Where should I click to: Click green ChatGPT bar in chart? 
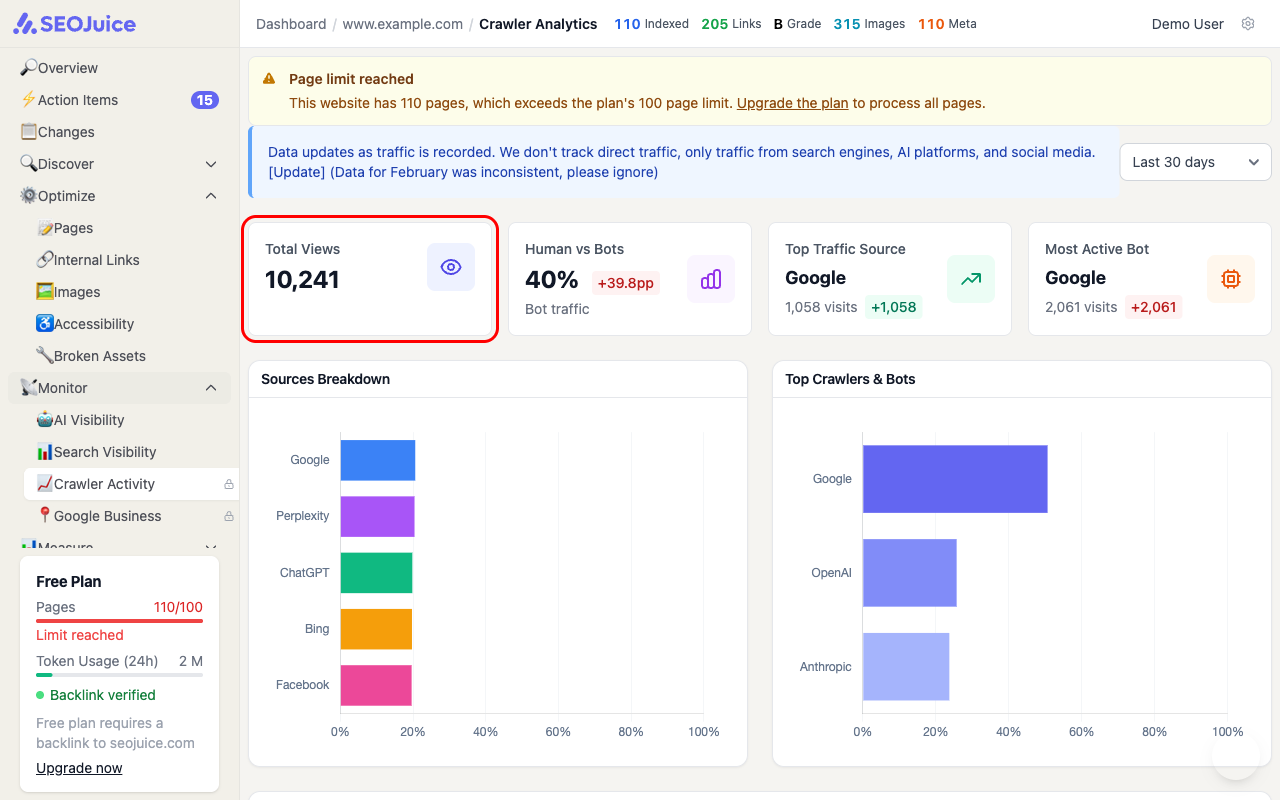[377, 572]
